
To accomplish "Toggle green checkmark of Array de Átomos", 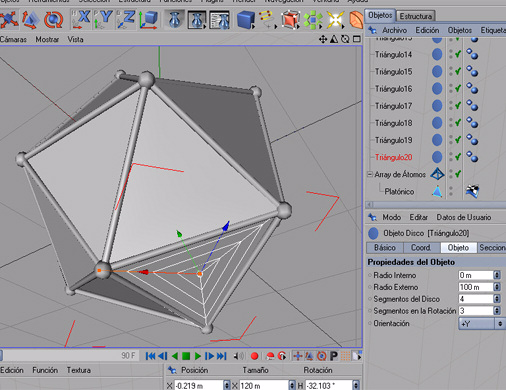I will click(458, 174).
